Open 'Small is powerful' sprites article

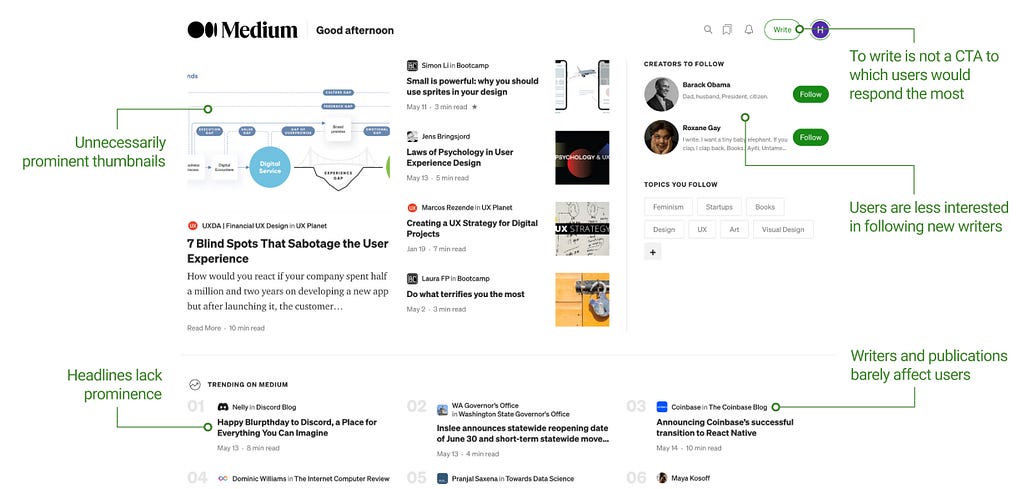472,87
